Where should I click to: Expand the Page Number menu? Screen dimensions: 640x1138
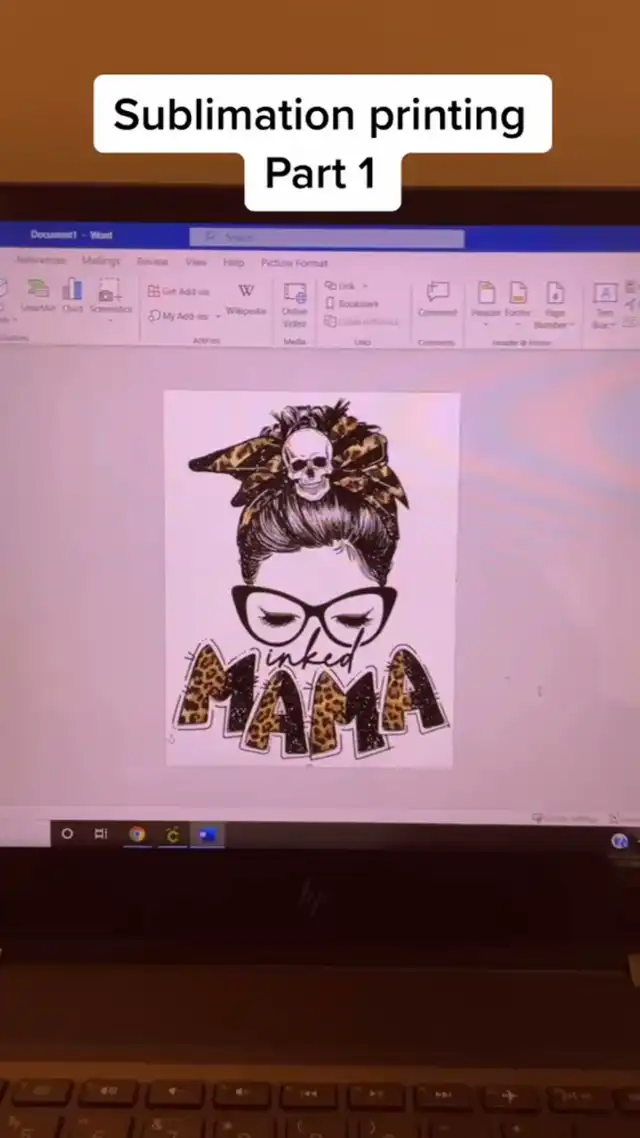(x=553, y=303)
